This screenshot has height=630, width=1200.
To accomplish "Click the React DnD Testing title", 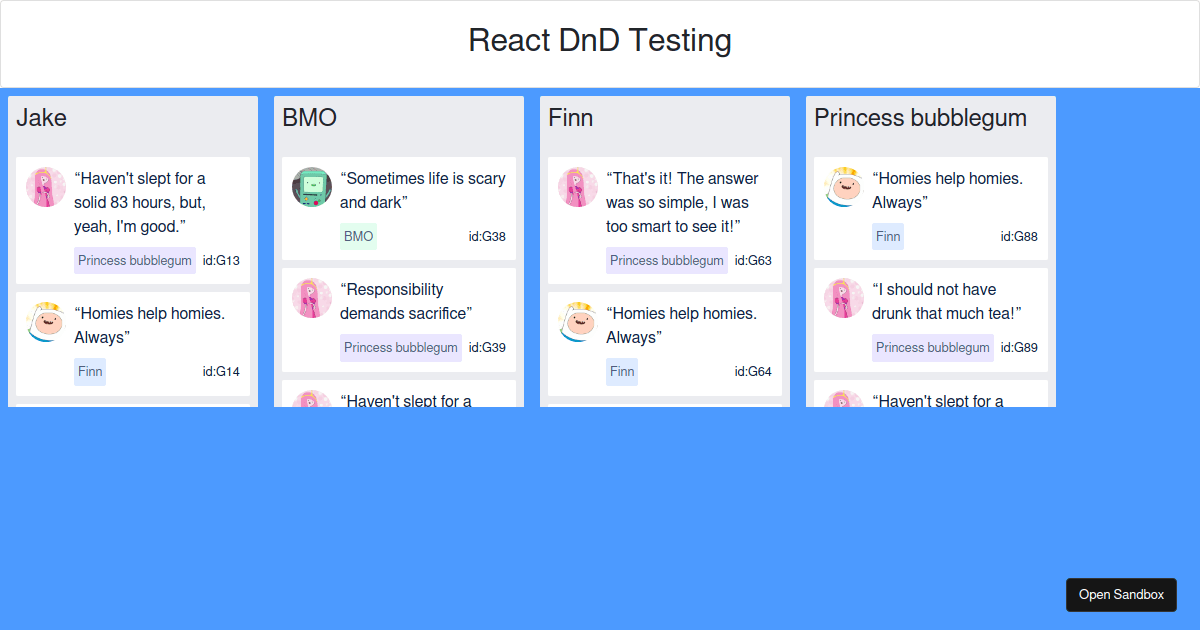I will pyautogui.click(x=600, y=41).
